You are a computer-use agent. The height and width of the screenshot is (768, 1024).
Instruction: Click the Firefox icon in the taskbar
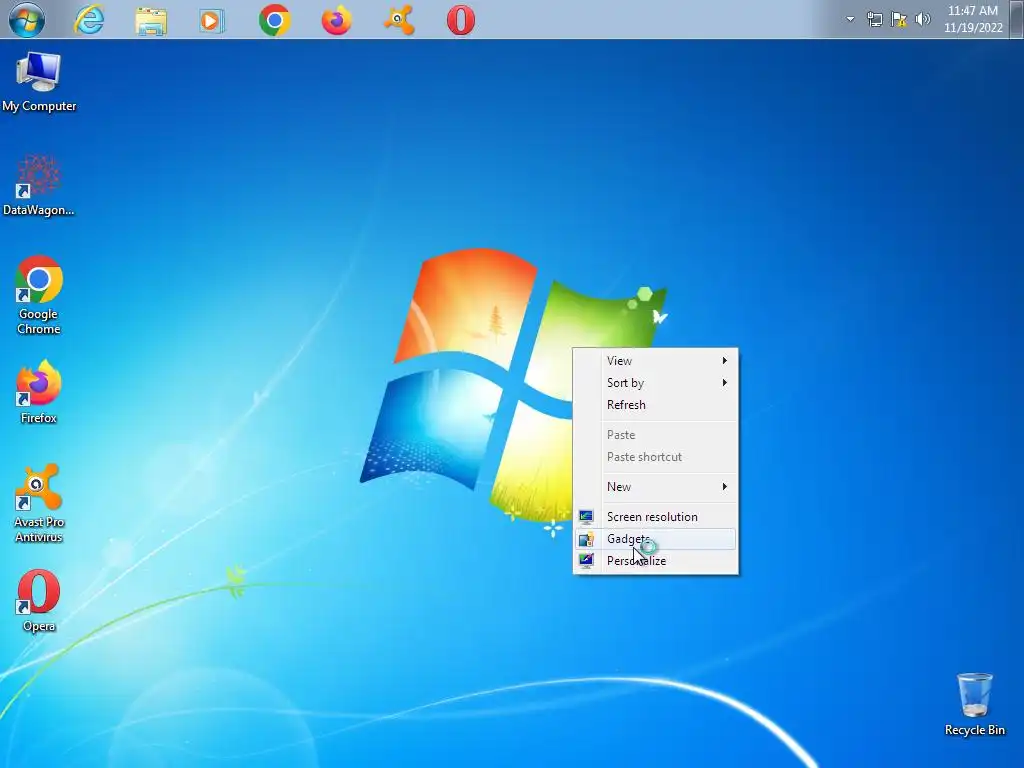pyautogui.click(x=337, y=20)
